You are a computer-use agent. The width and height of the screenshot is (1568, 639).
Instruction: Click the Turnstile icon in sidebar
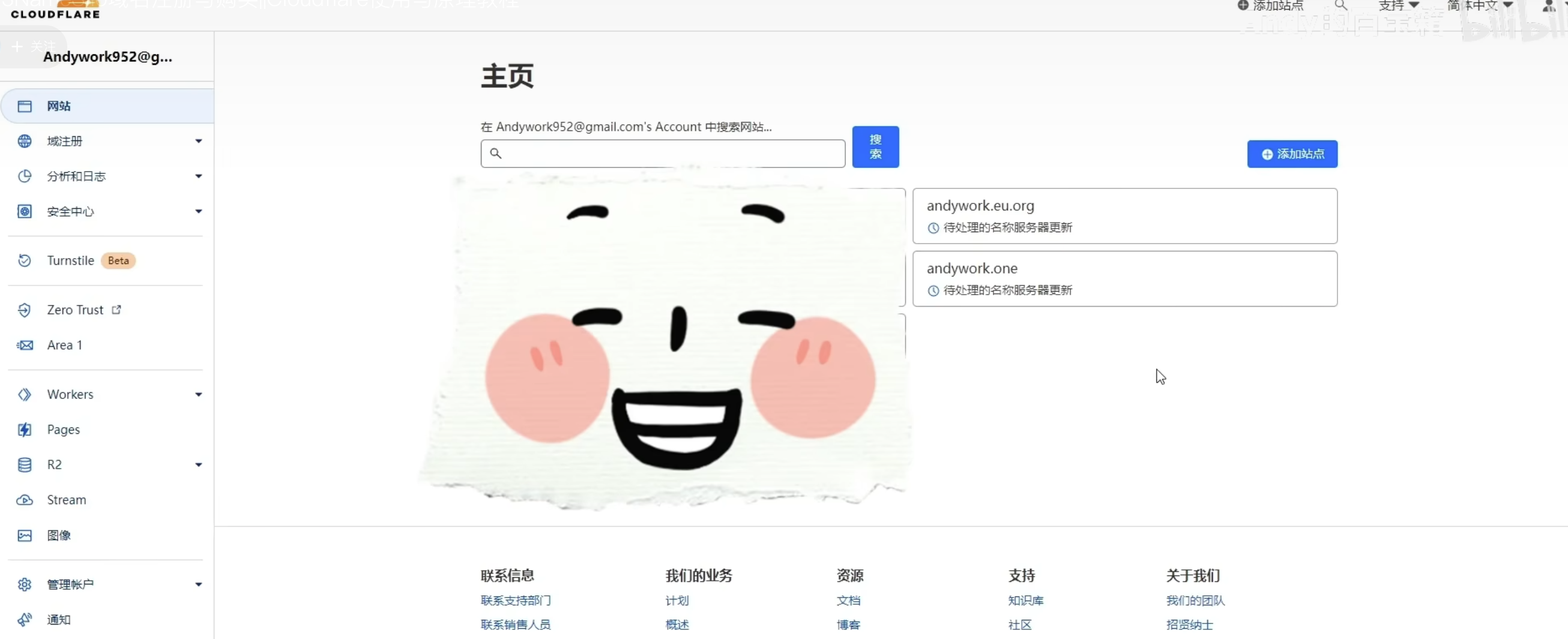pyautogui.click(x=25, y=260)
